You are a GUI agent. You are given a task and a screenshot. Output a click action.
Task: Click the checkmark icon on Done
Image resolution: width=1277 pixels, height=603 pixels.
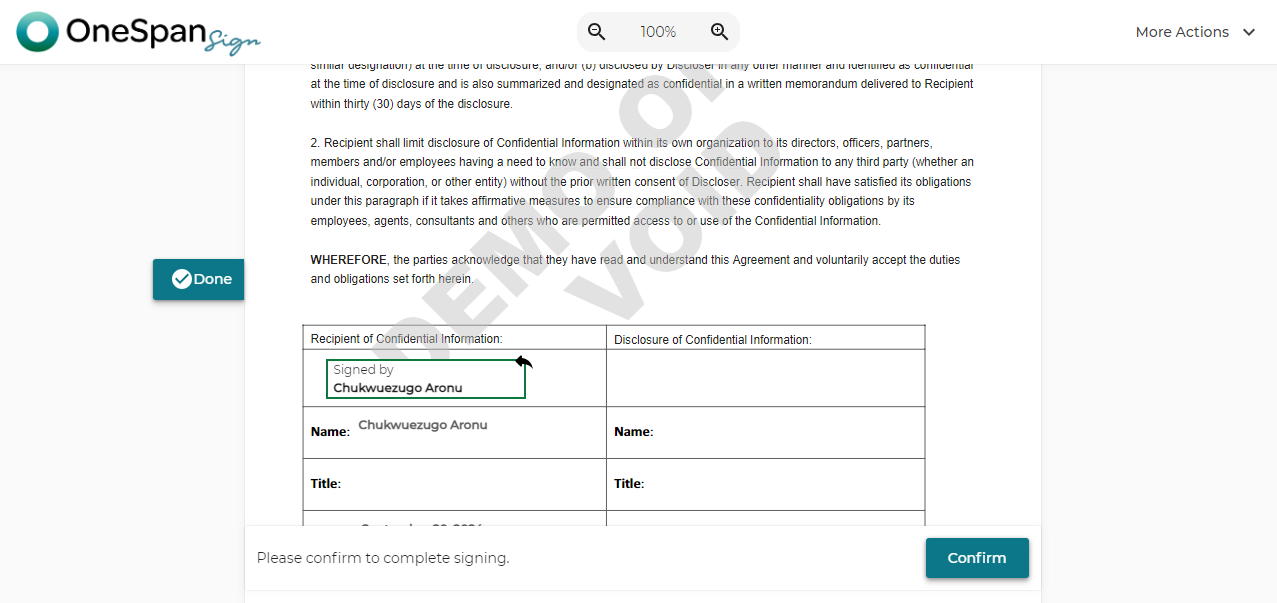point(181,279)
